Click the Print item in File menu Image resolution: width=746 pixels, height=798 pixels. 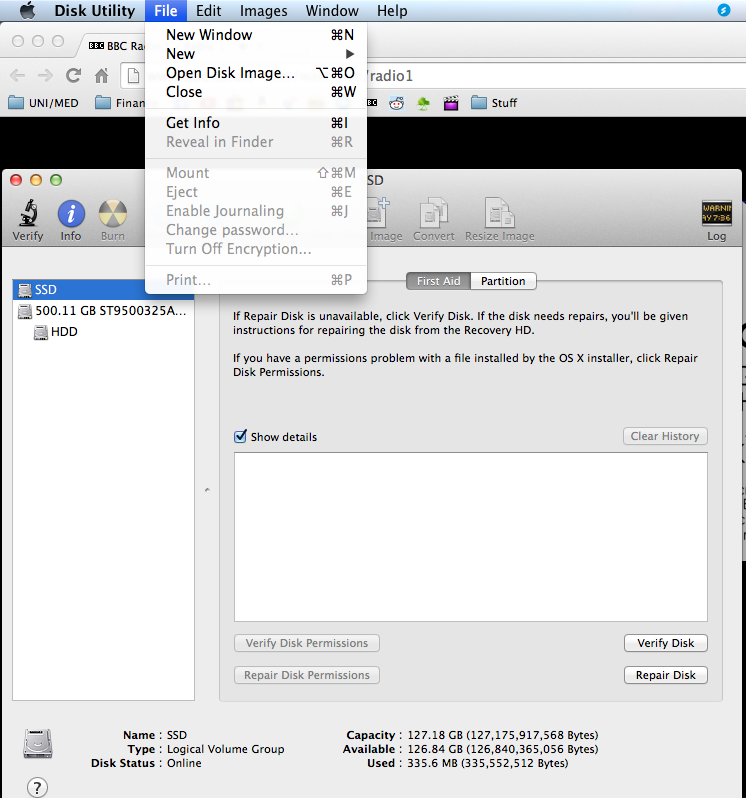(256, 279)
